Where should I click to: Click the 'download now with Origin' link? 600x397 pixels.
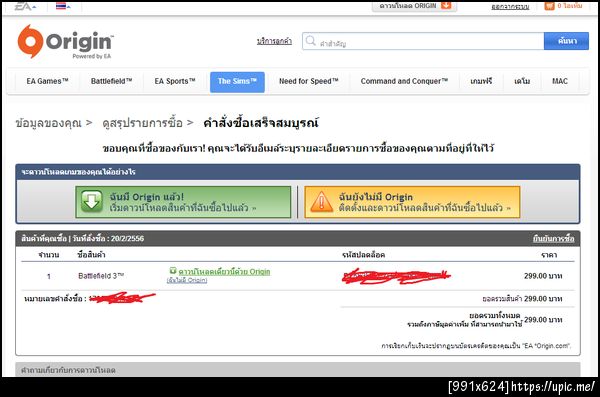pyautogui.click(x=224, y=271)
